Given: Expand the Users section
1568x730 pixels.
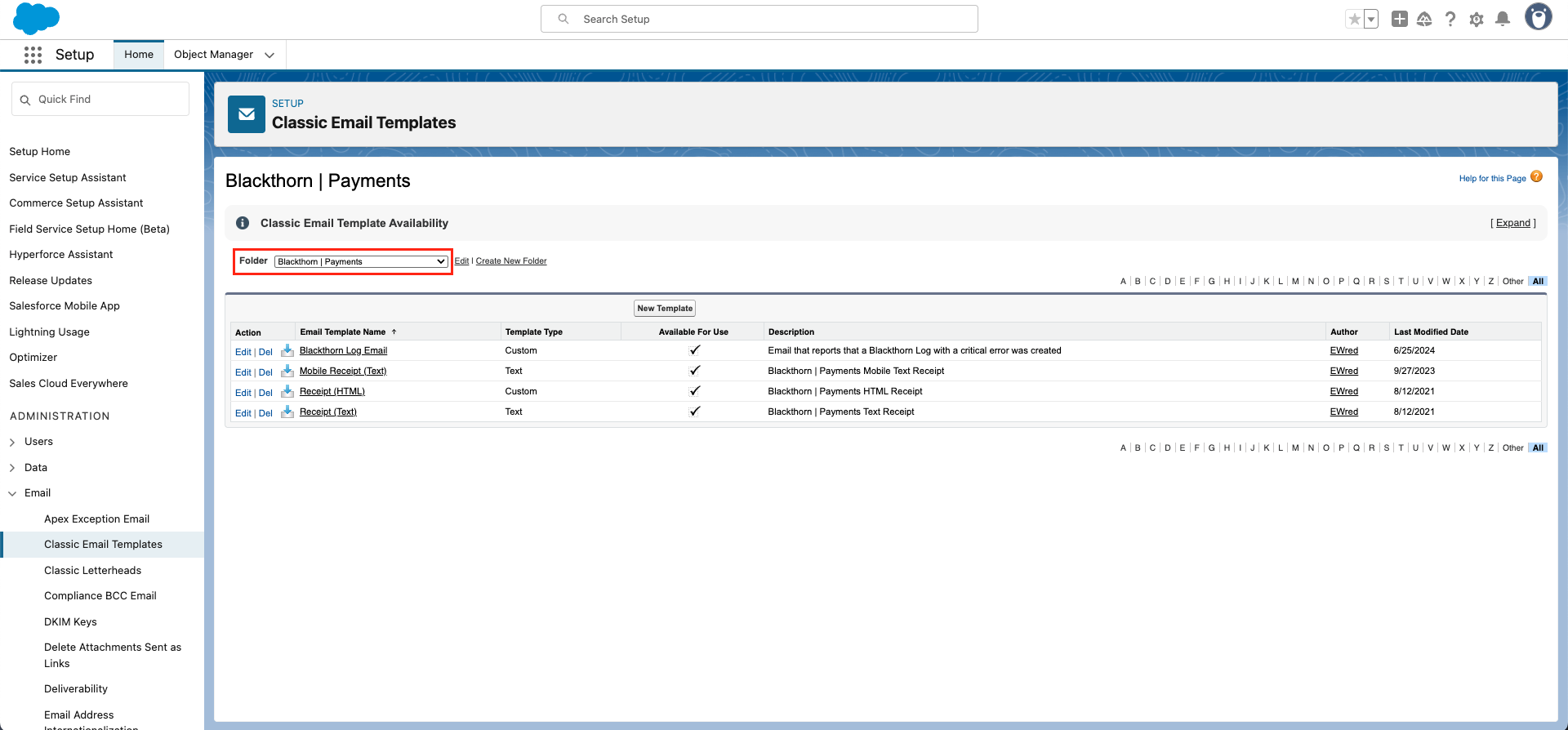Looking at the screenshot, I should 12,442.
